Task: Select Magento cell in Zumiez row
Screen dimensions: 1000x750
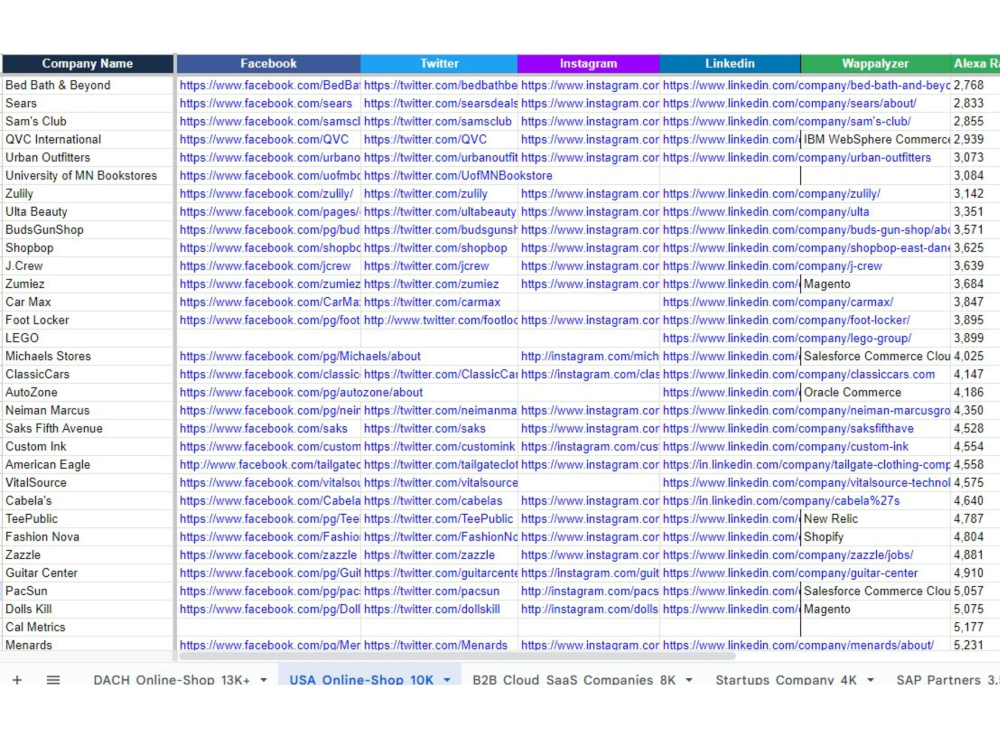Action: 876,284
